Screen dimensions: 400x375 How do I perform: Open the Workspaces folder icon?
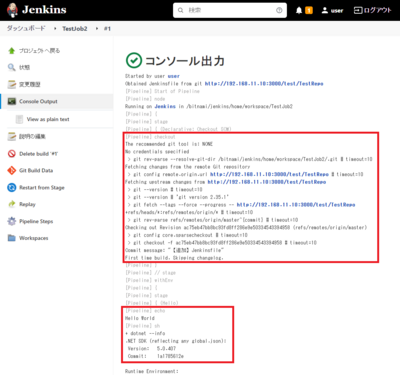point(12,238)
